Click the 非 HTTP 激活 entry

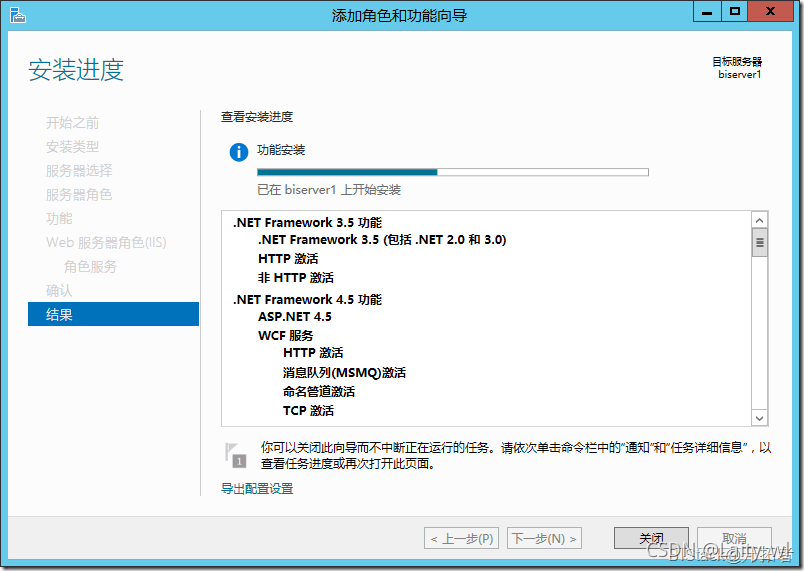(296, 278)
